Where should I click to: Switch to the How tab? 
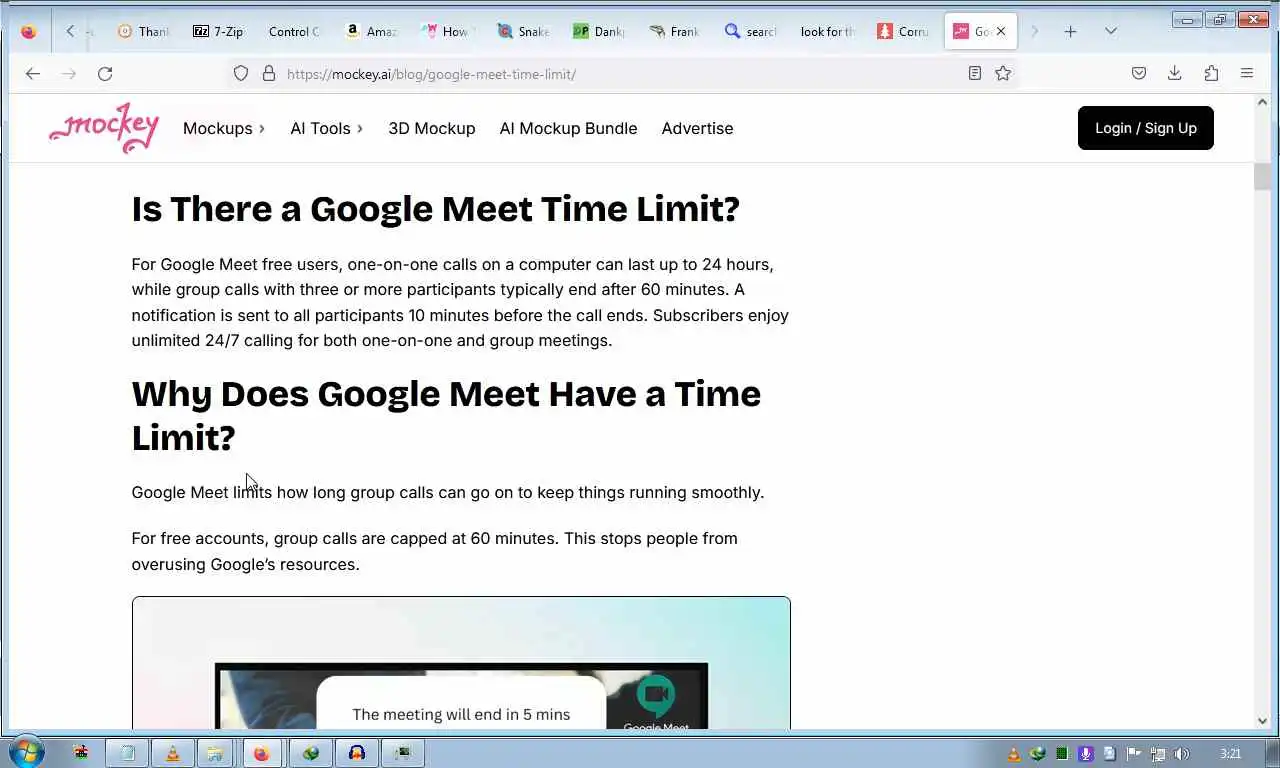coord(446,31)
